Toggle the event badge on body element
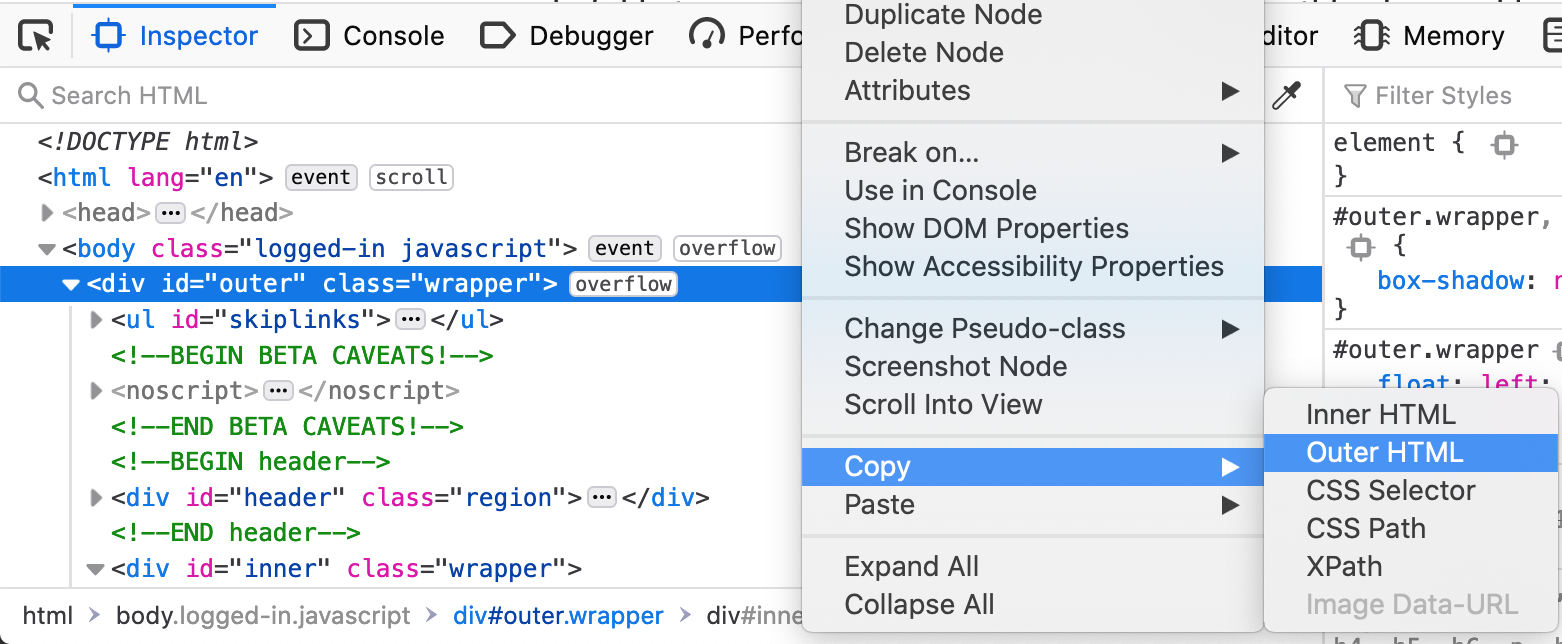 [625, 249]
